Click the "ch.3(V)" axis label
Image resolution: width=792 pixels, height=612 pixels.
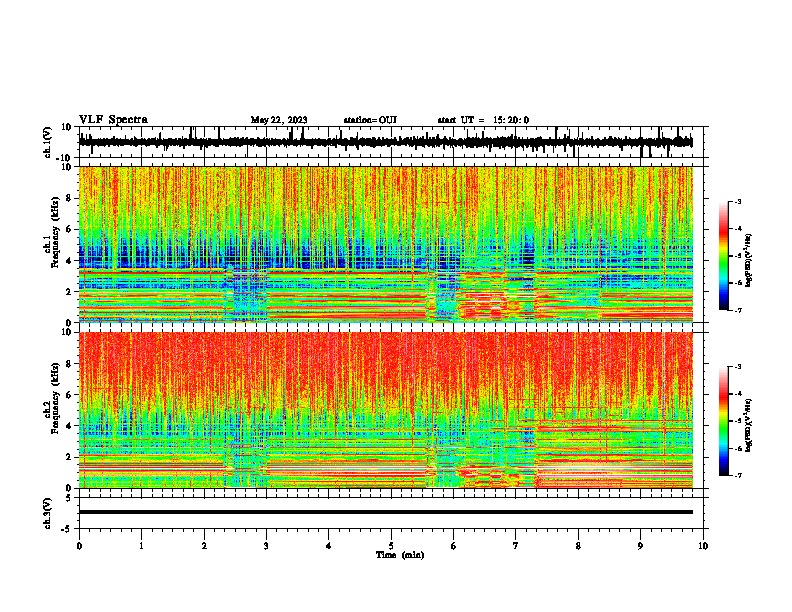48,513
